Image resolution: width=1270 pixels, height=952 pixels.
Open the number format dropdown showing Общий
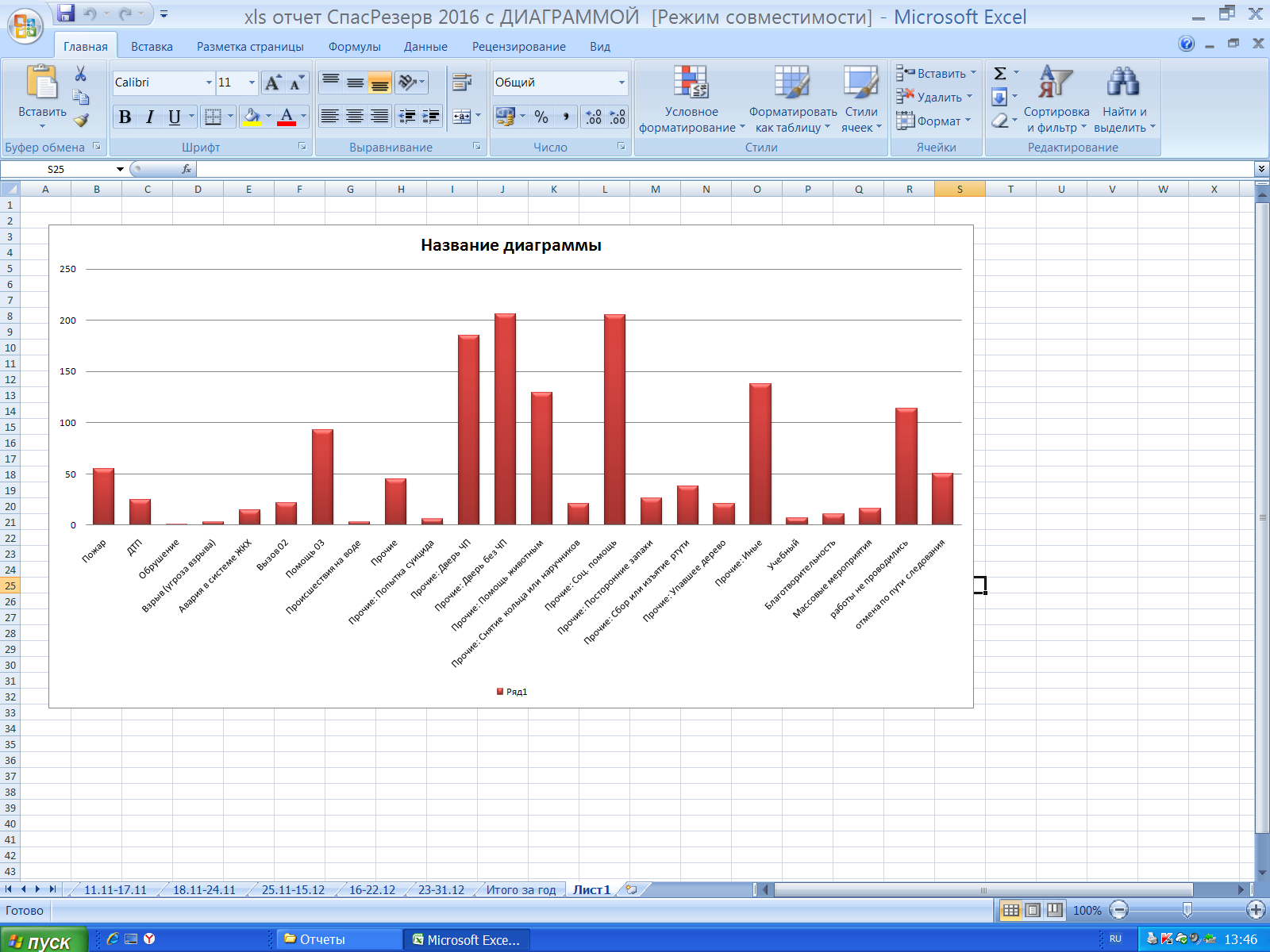622,83
